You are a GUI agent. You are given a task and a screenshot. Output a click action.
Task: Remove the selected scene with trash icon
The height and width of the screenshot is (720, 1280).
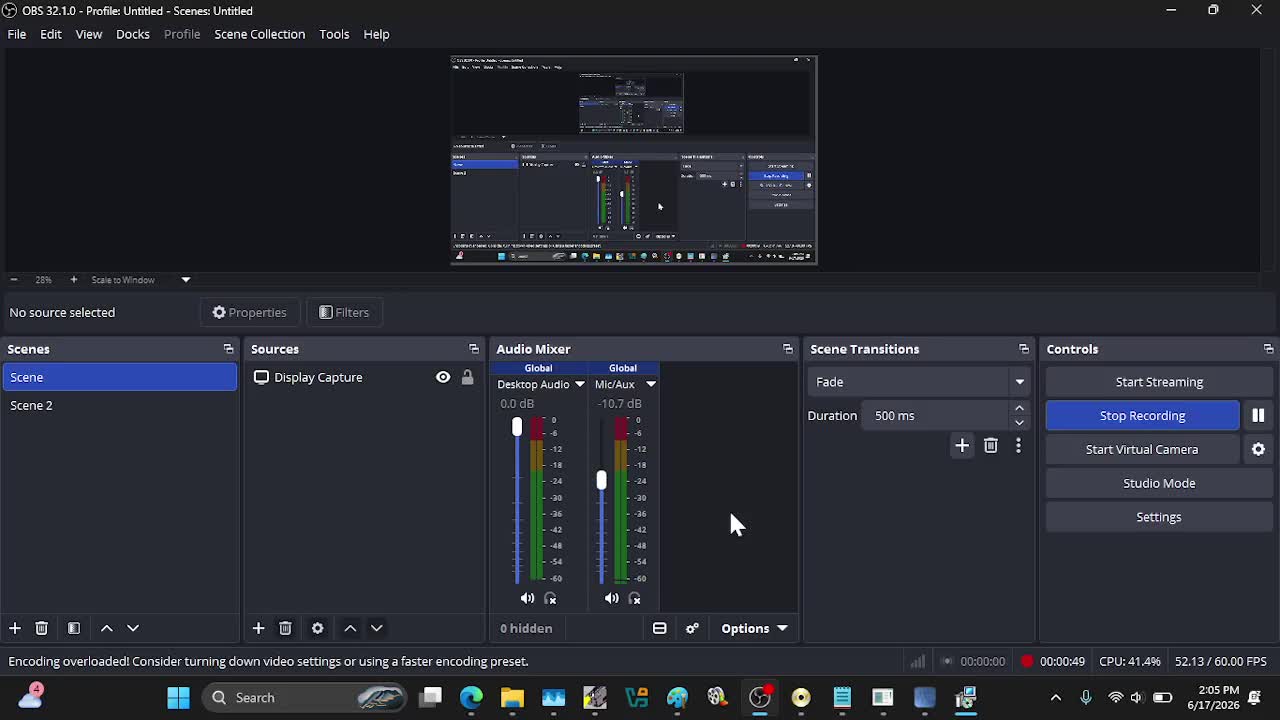(x=42, y=628)
